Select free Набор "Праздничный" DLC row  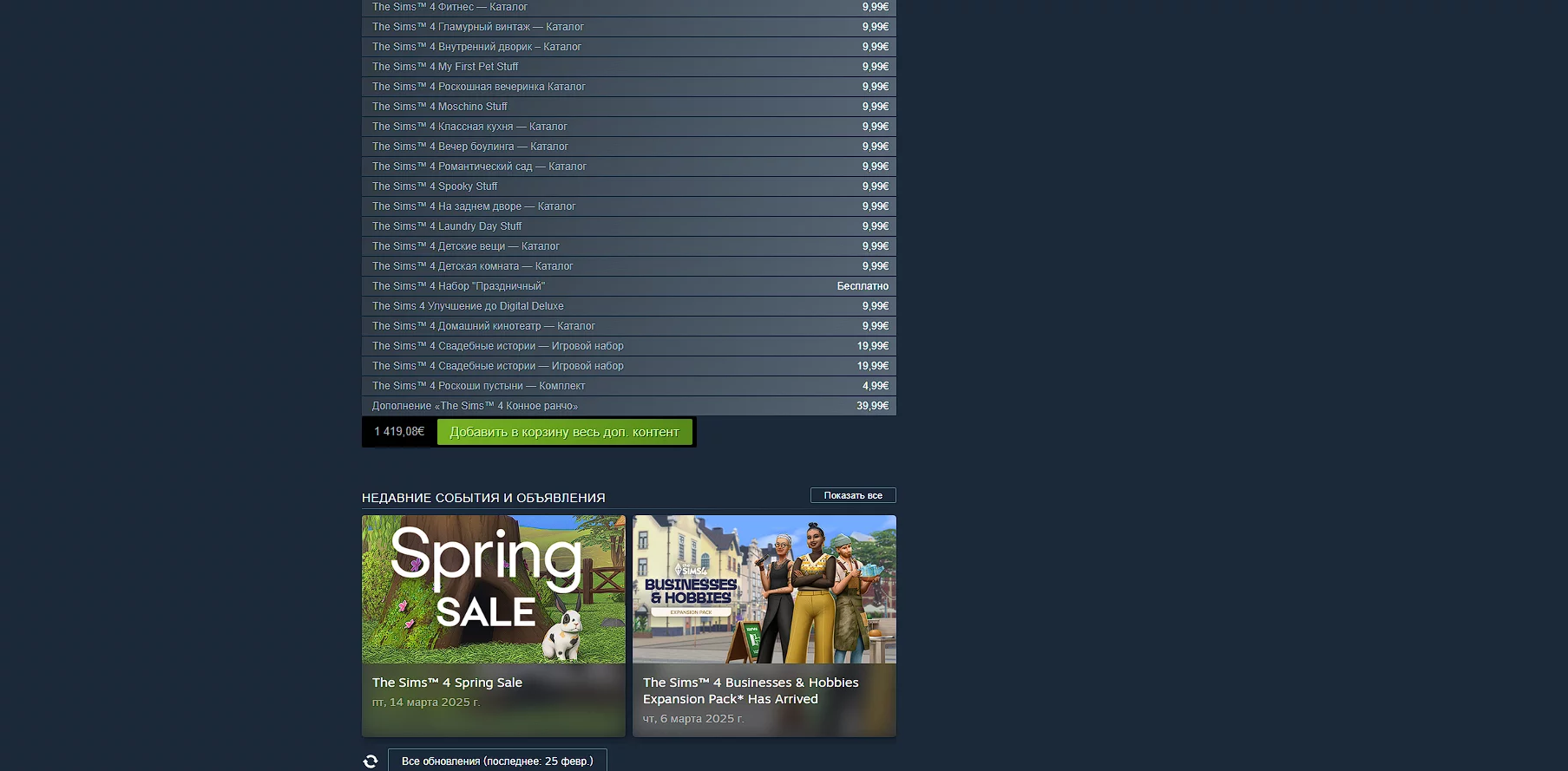coord(629,286)
